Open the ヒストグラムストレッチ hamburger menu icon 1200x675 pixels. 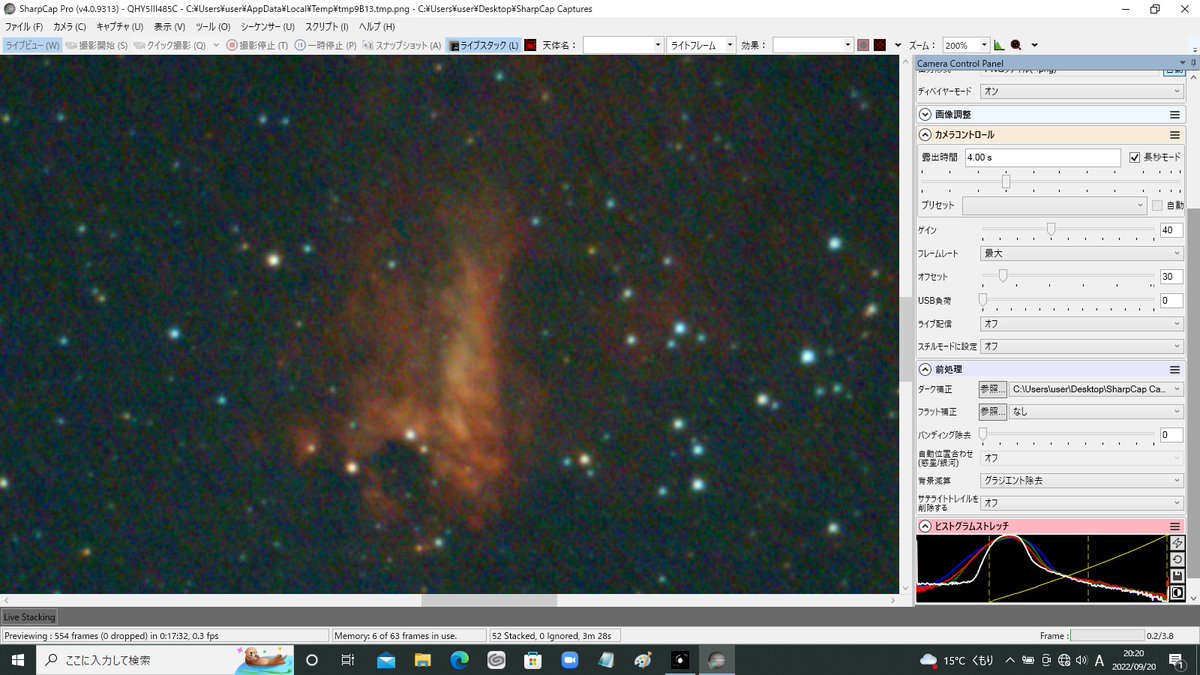pyautogui.click(x=1174, y=525)
